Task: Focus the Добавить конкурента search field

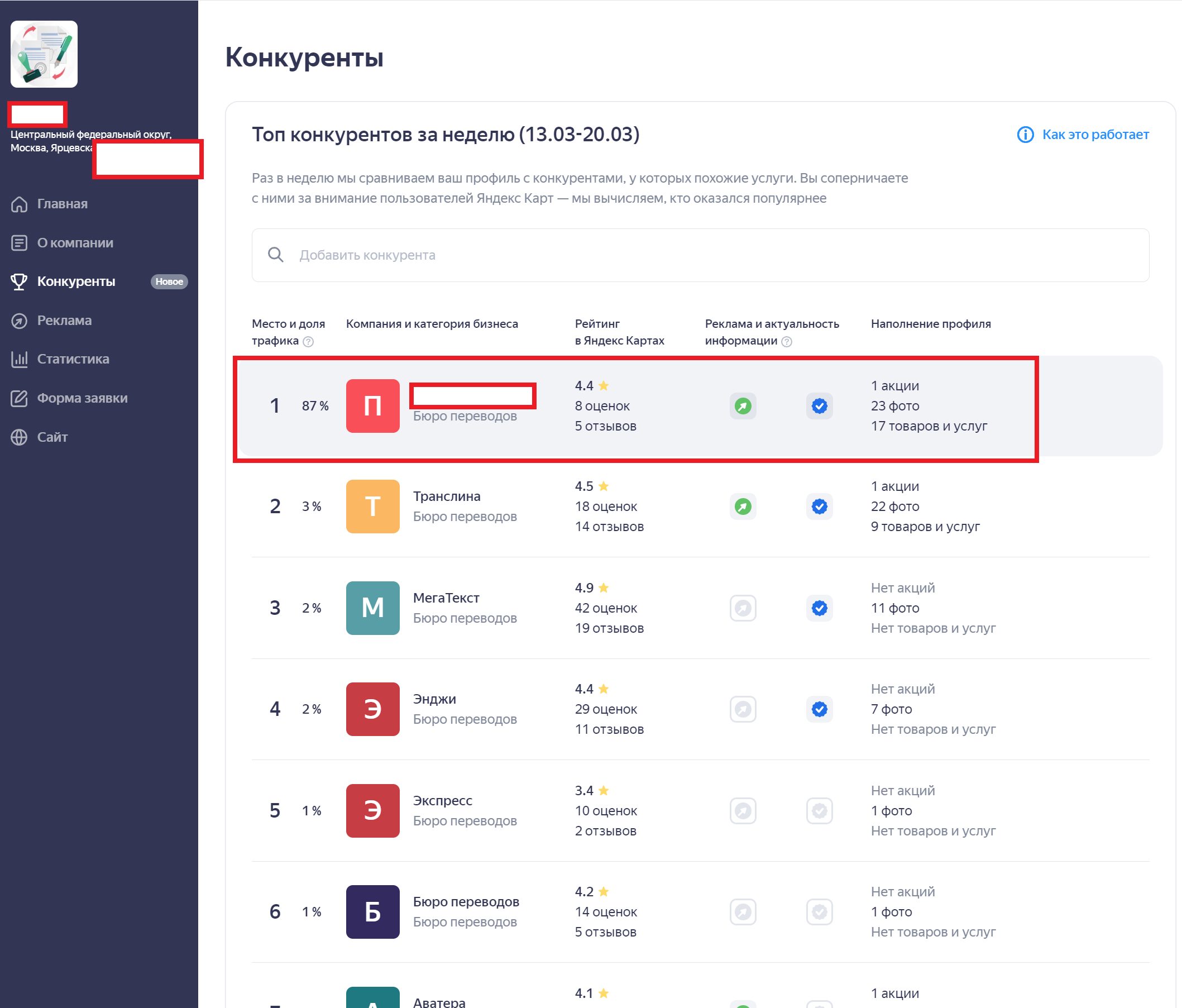Action: [x=701, y=255]
